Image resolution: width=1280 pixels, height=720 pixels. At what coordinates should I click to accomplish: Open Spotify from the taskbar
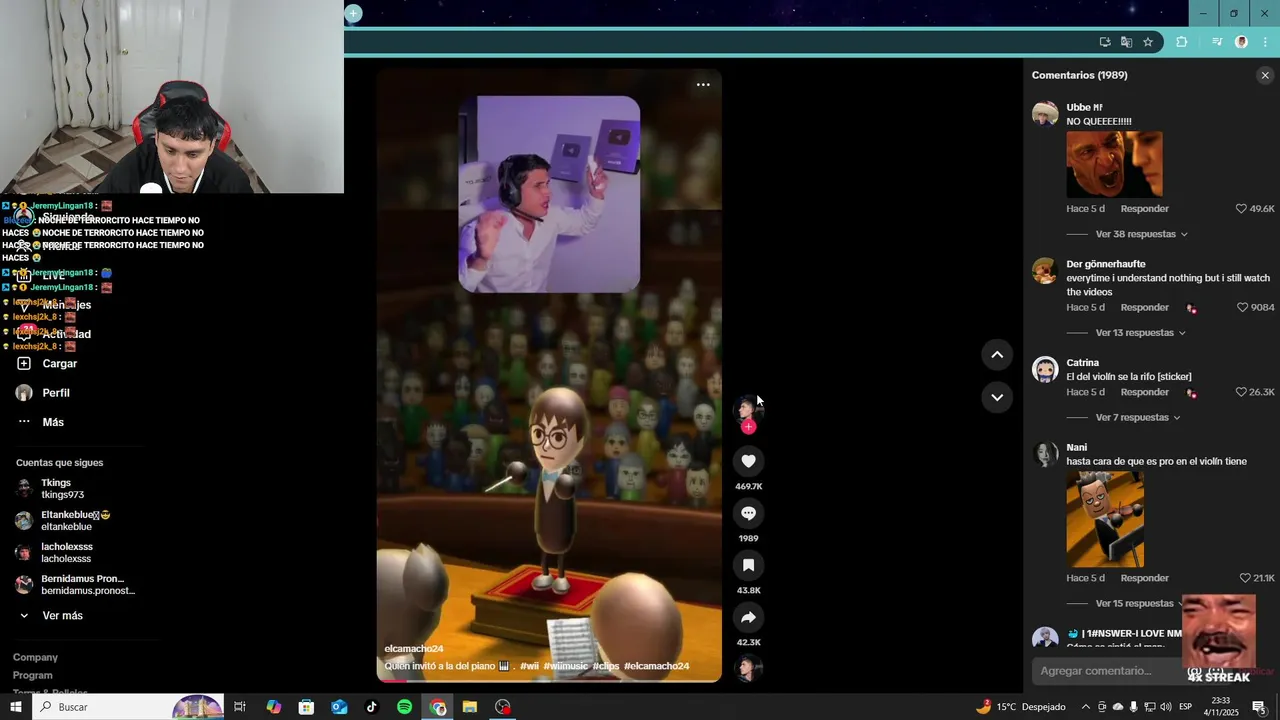tap(404, 707)
